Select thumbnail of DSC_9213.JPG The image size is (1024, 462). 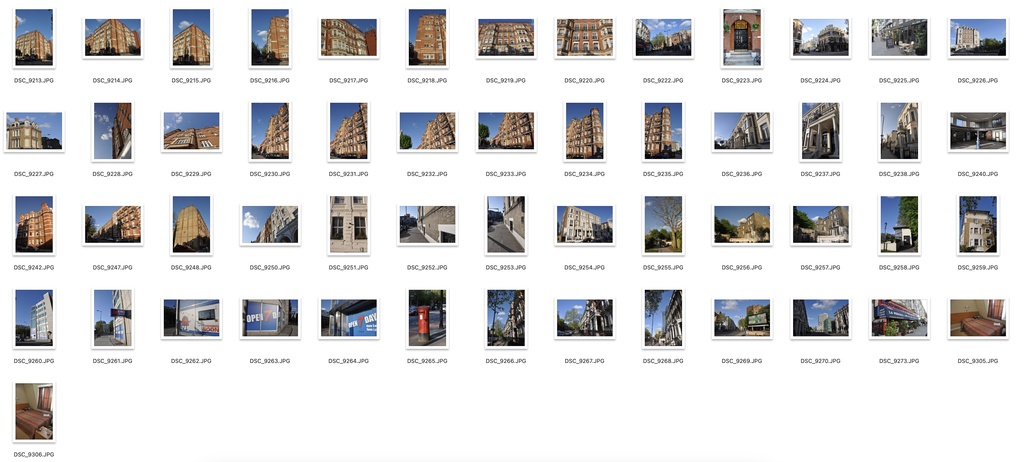[34, 38]
